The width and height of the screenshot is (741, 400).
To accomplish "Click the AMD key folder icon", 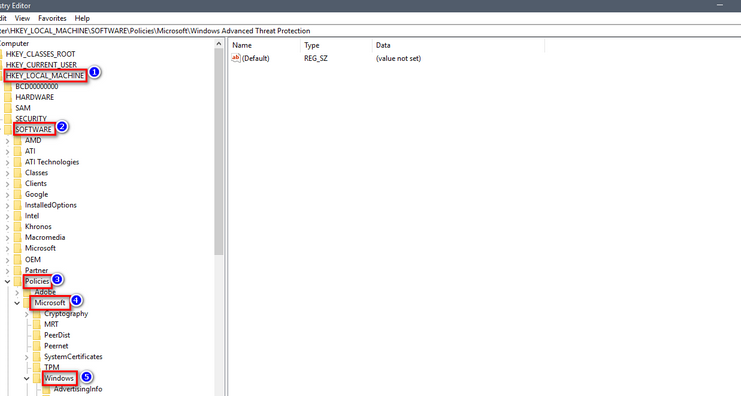I will [x=17, y=140].
